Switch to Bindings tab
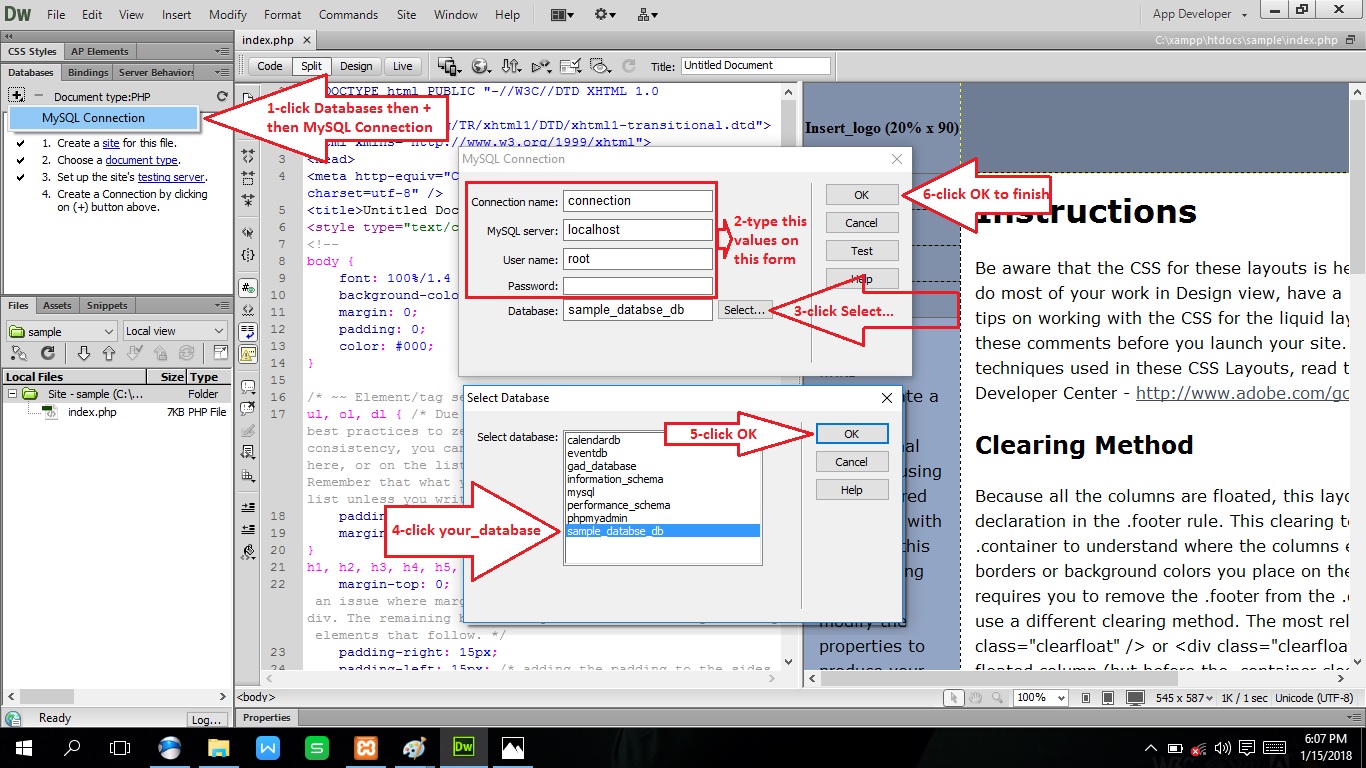The height and width of the screenshot is (768, 1366). (x=88, y=73)
